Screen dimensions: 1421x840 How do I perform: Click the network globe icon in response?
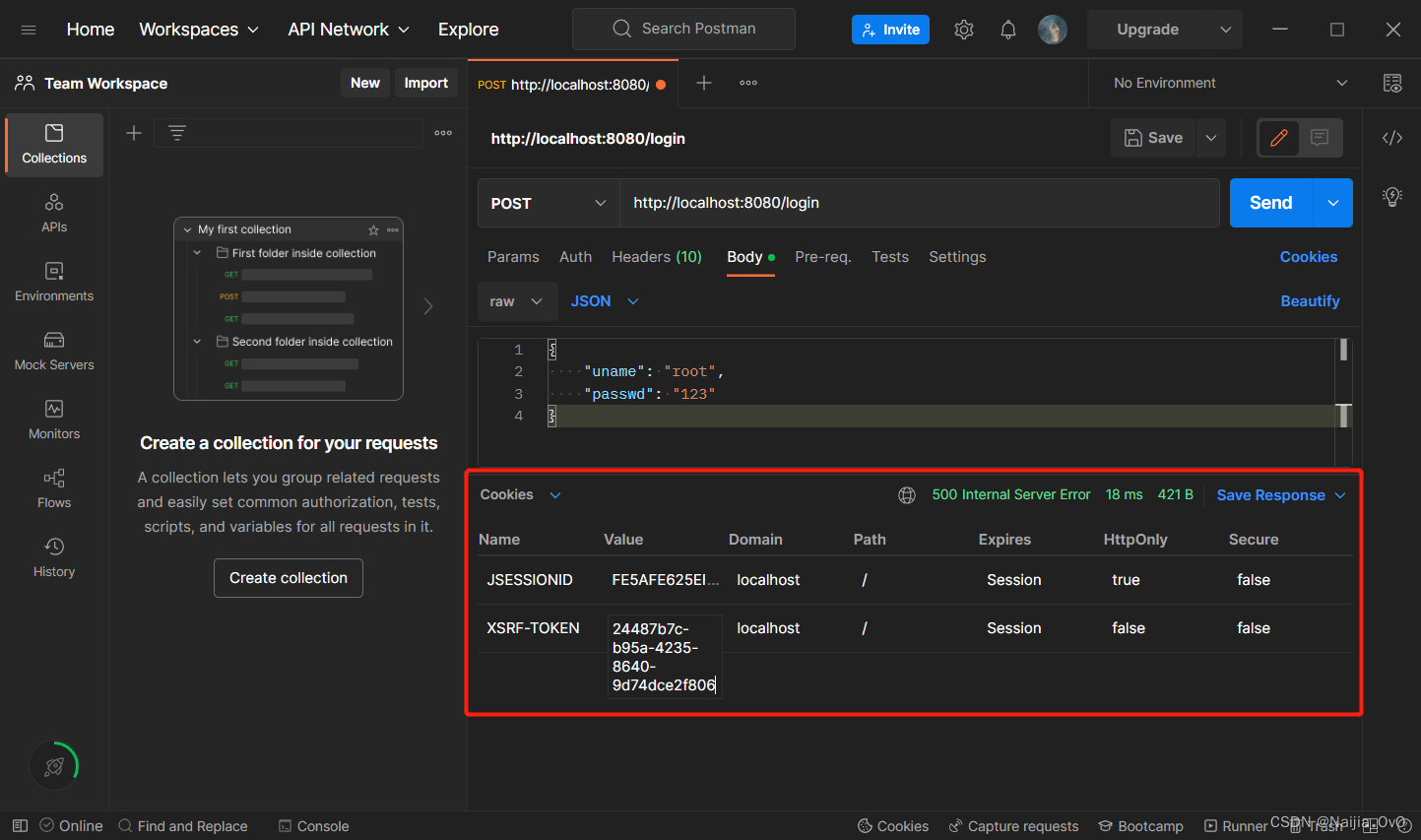pyautogui.click(x=907, y=495)
